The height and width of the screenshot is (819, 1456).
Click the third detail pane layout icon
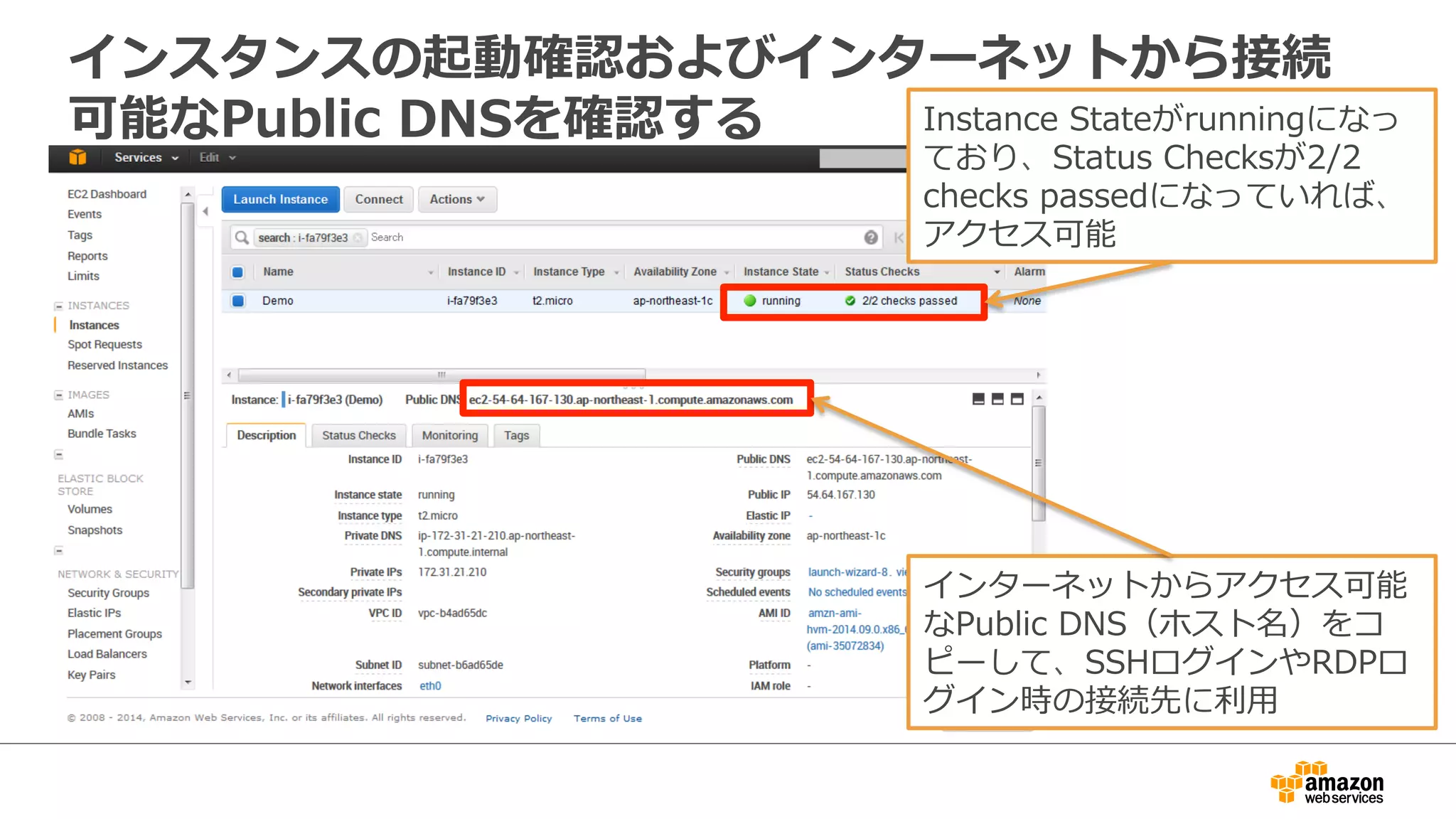coord(1017,400)
